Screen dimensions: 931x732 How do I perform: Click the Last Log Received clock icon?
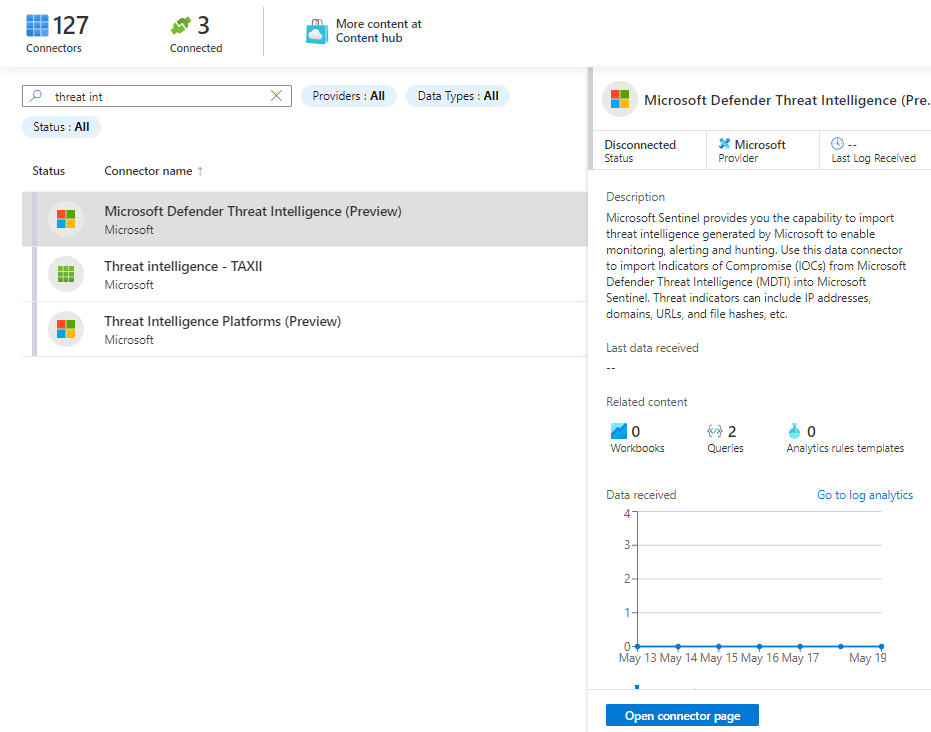pyautogui.click(x=837, y=144)
